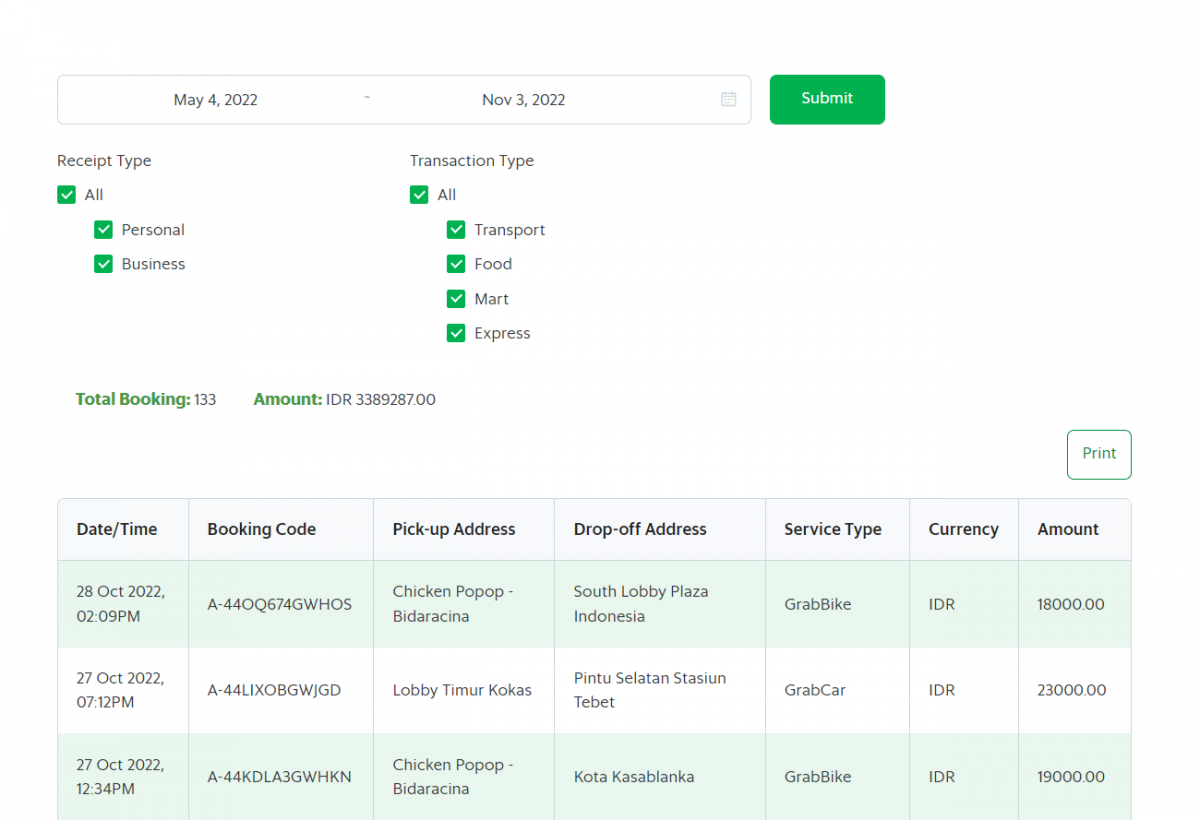Disable the Transport transaction checkbox
Screen dimensions: 1200x820
[457, 230]
